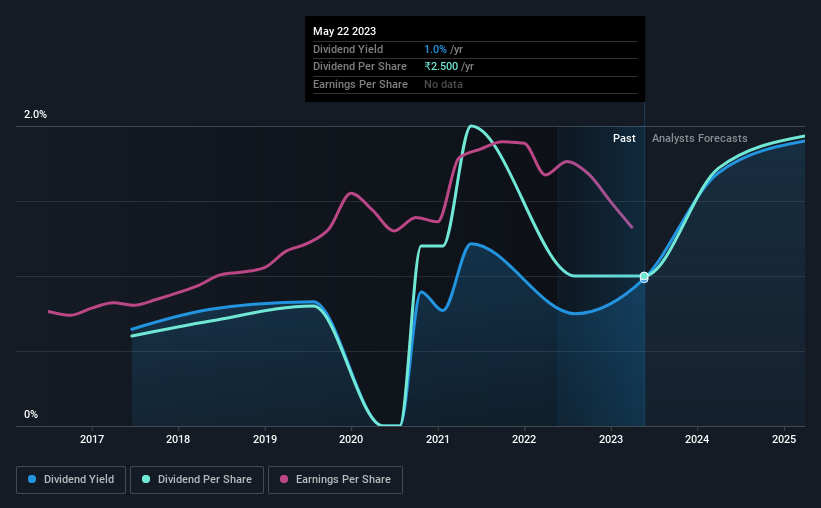Click the ₹2.500 dividend per share value
821x508 pixels.
click(441, 67)
